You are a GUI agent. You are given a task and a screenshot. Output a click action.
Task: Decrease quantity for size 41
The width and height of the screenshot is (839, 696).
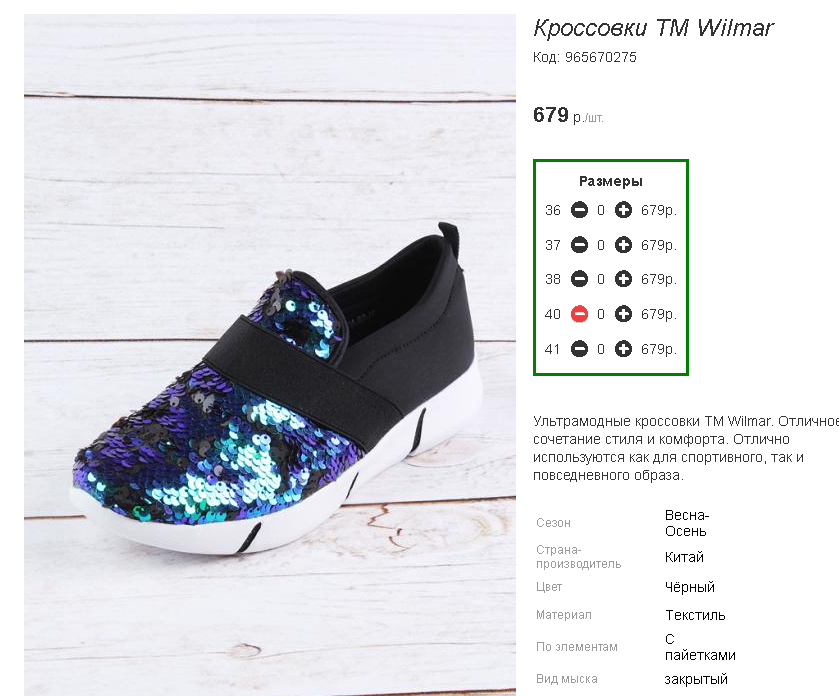579,349
